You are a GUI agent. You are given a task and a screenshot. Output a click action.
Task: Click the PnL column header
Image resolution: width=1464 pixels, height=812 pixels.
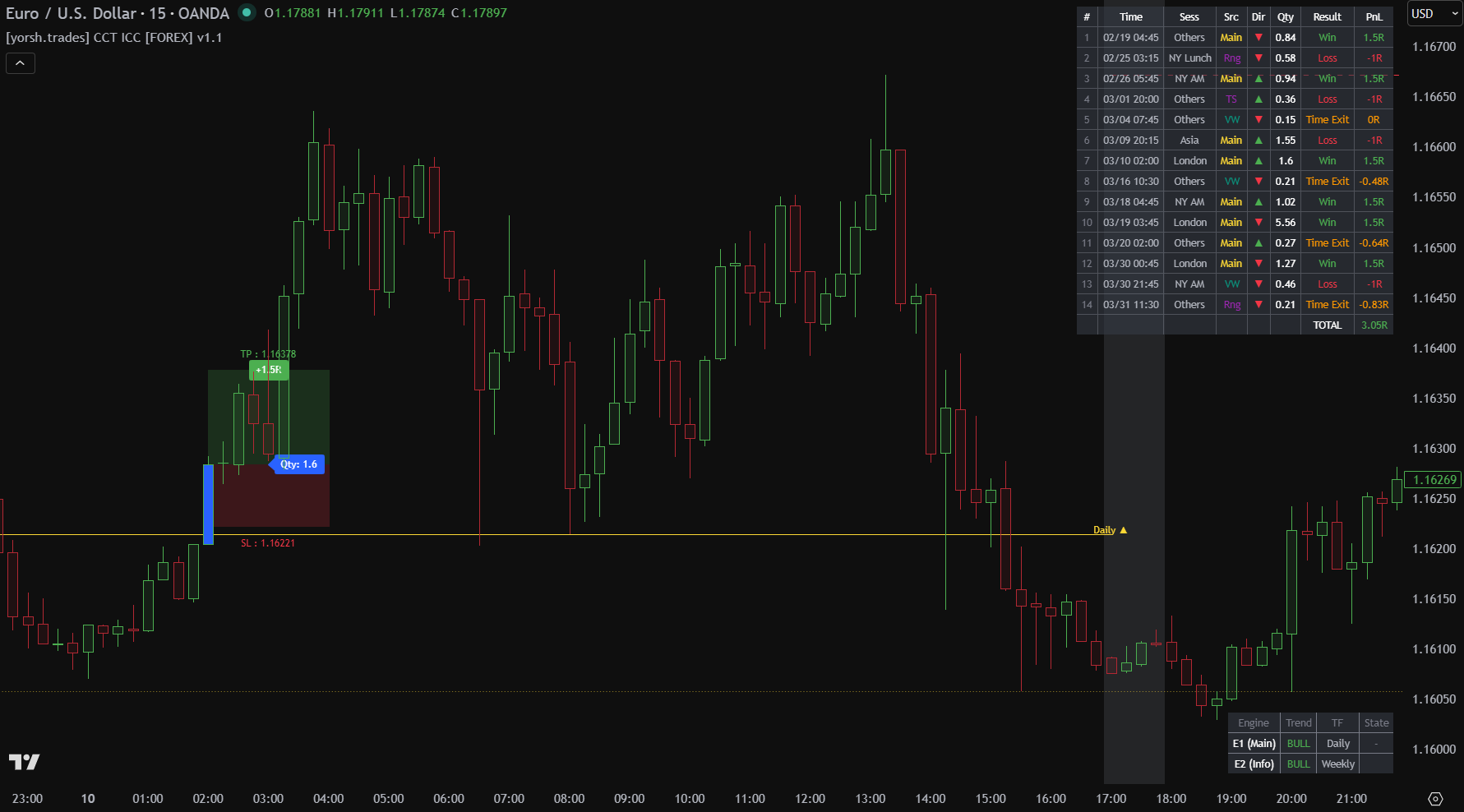pyautogui.click(x=1374, y=17)
